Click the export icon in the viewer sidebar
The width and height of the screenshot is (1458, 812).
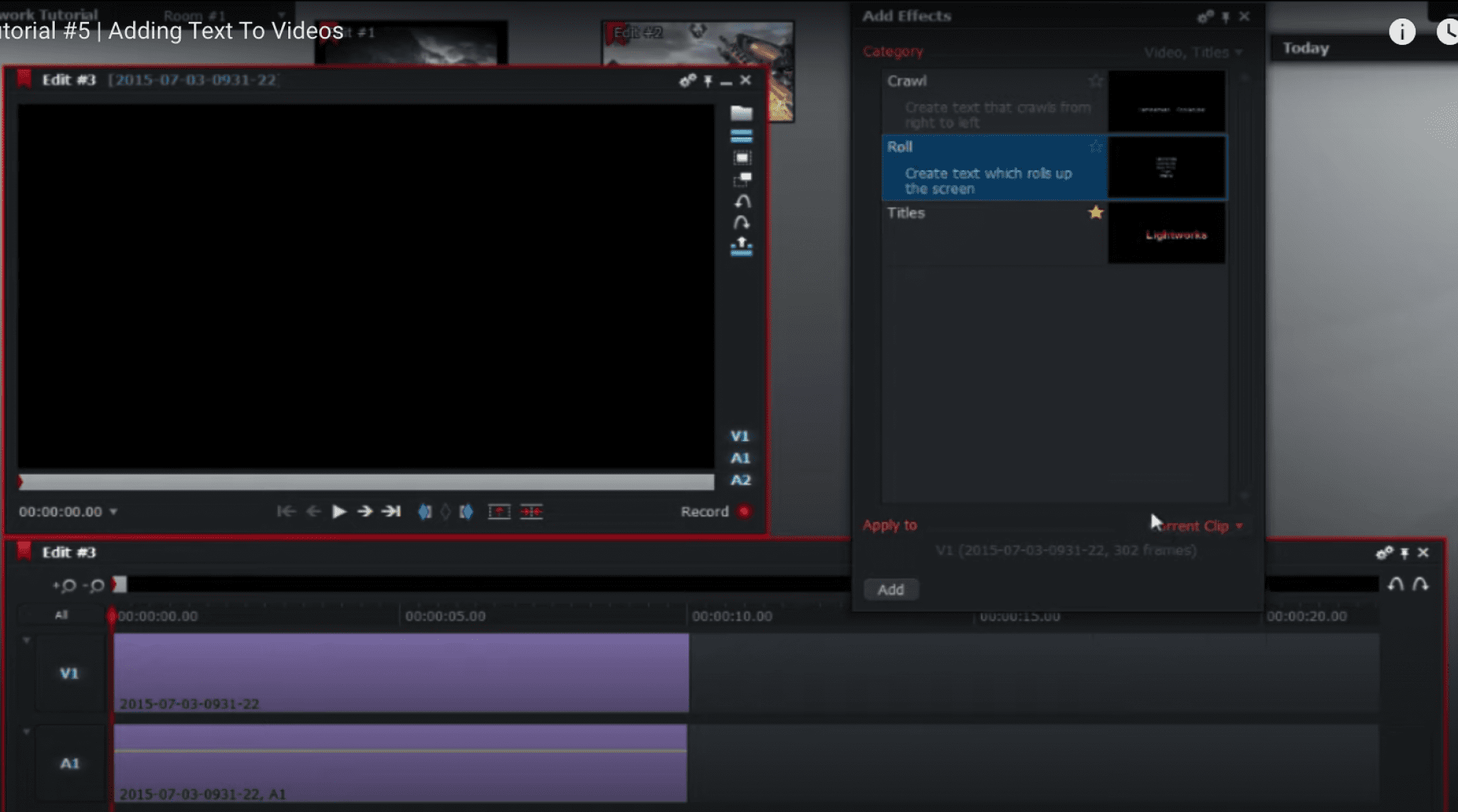[741, 246]
